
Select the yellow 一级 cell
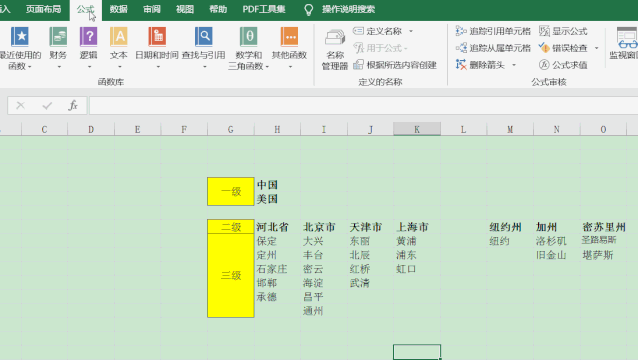pyautogui.click(x=231, y=192)
